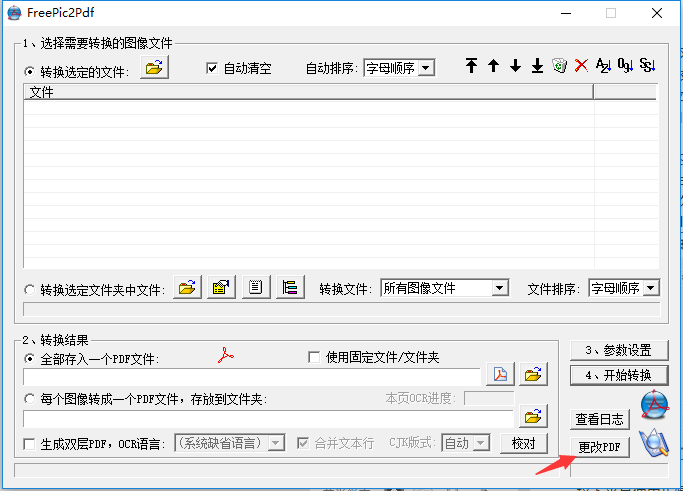
Task: Move selected file up one position
Action: 493,66
